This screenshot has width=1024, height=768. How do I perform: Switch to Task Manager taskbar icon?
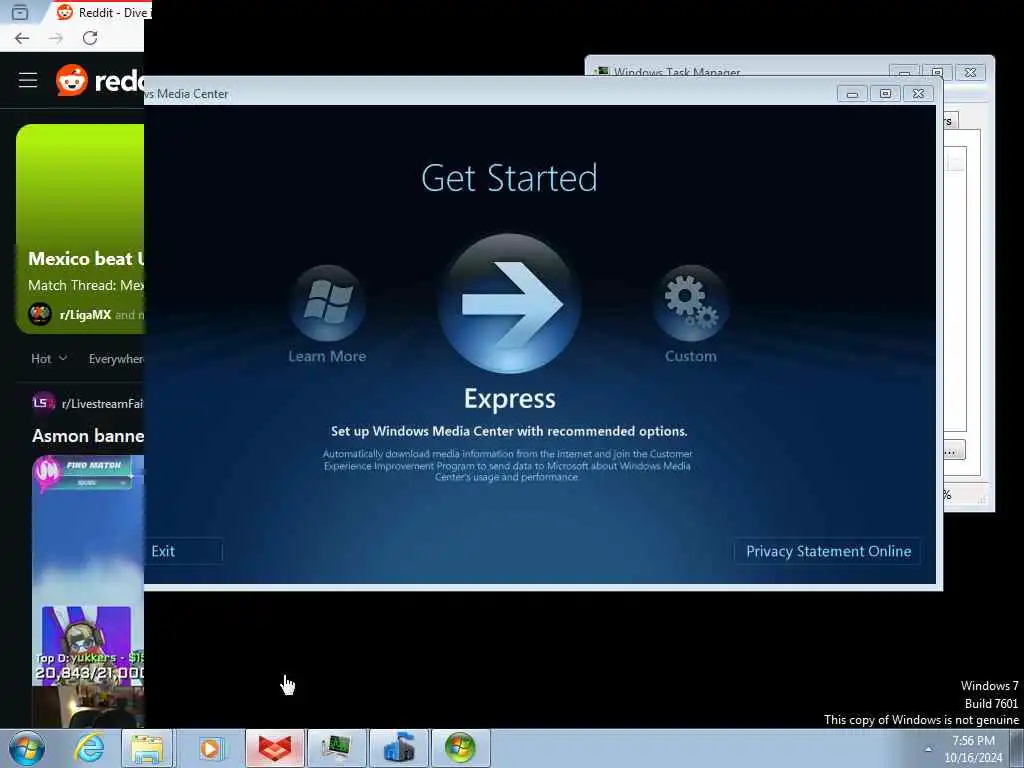[336, 748]
